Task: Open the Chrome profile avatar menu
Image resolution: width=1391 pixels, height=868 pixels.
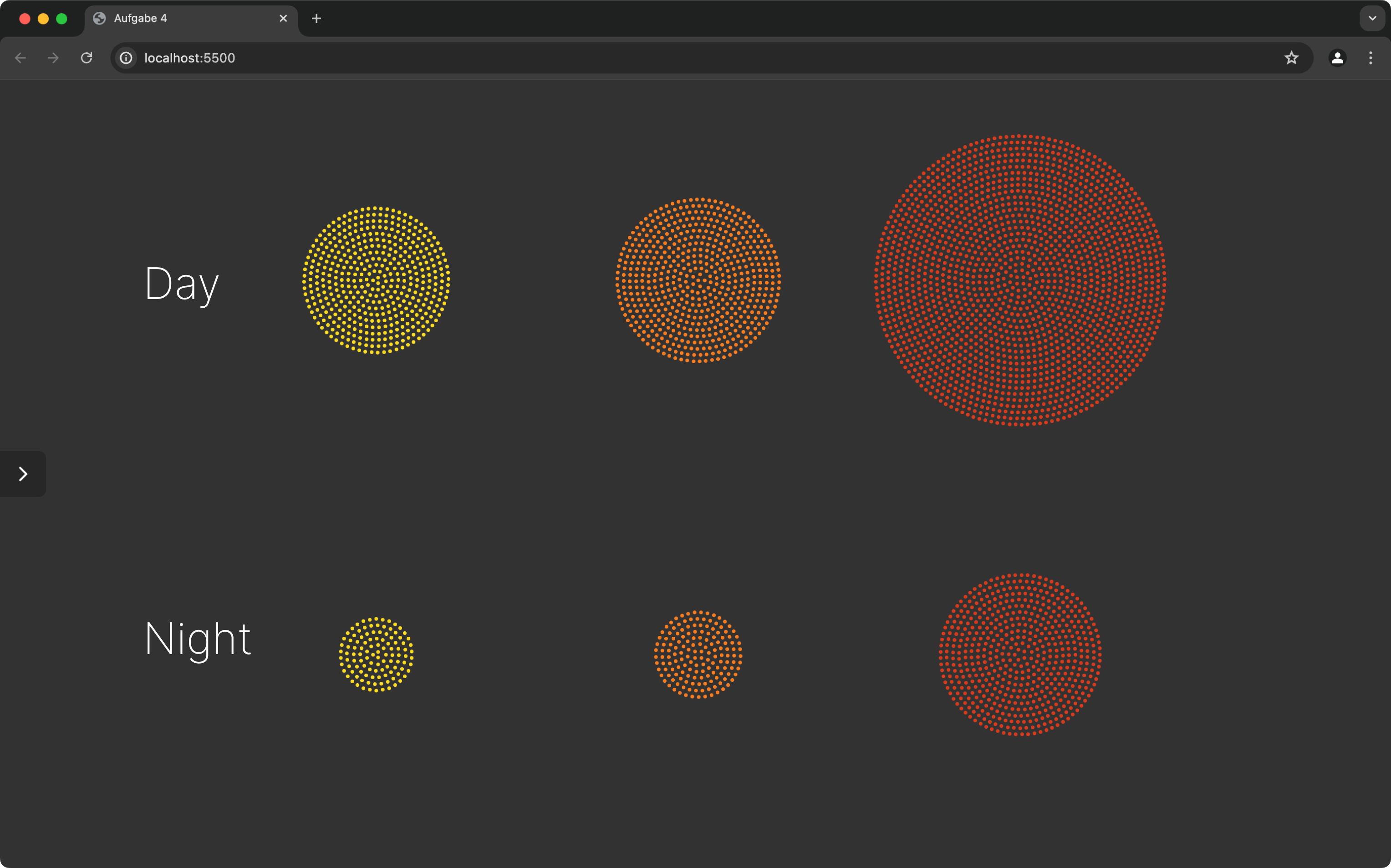Action: pyautogui.click(x=1337, y=58)
